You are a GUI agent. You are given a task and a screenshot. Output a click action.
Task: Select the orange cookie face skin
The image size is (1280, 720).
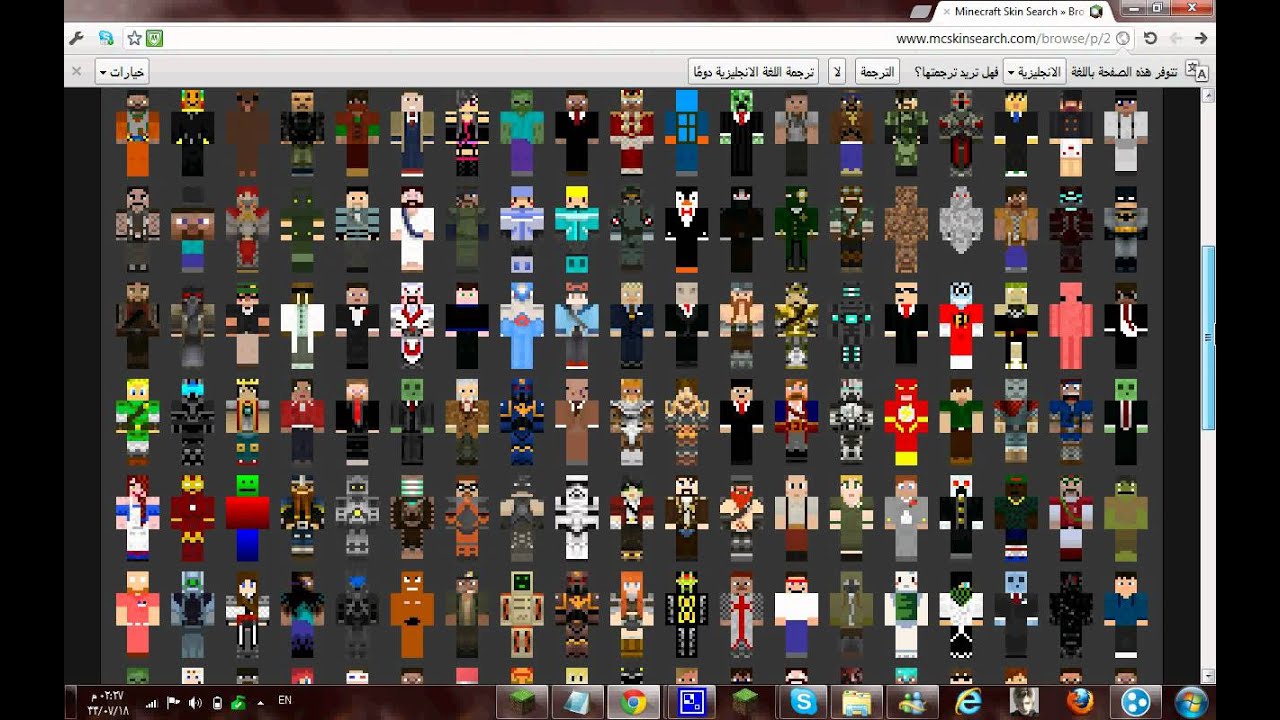[x=412, y=613]
